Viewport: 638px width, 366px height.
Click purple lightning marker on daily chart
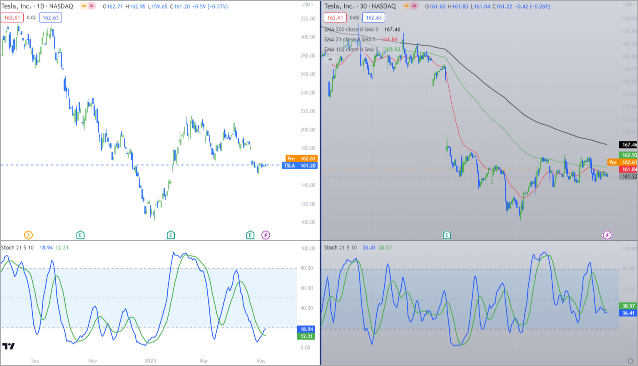[265, 235]
